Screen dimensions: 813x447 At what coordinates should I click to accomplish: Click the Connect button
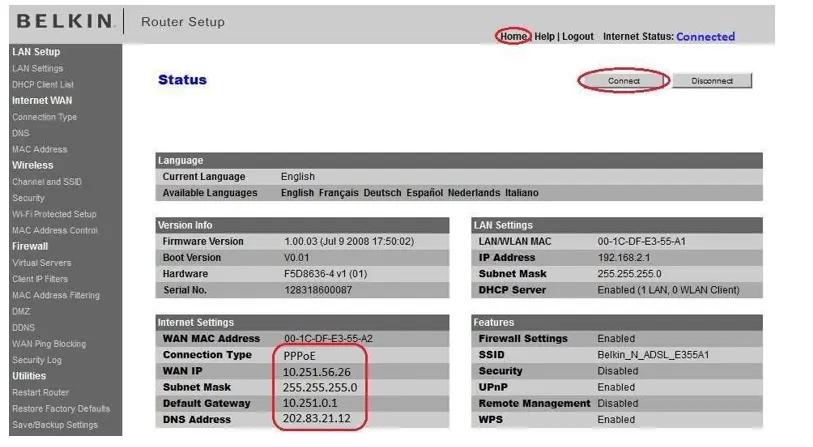pos(624,81)
